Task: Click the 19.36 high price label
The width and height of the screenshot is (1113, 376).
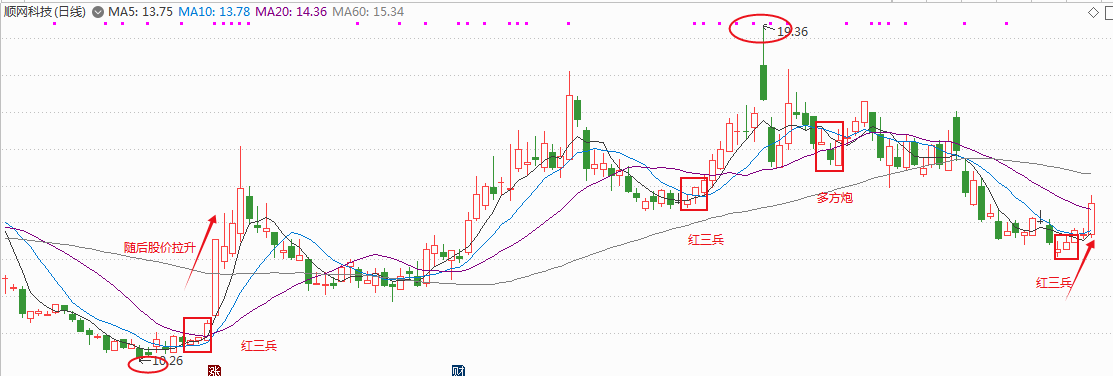Action: pos(792,31)
